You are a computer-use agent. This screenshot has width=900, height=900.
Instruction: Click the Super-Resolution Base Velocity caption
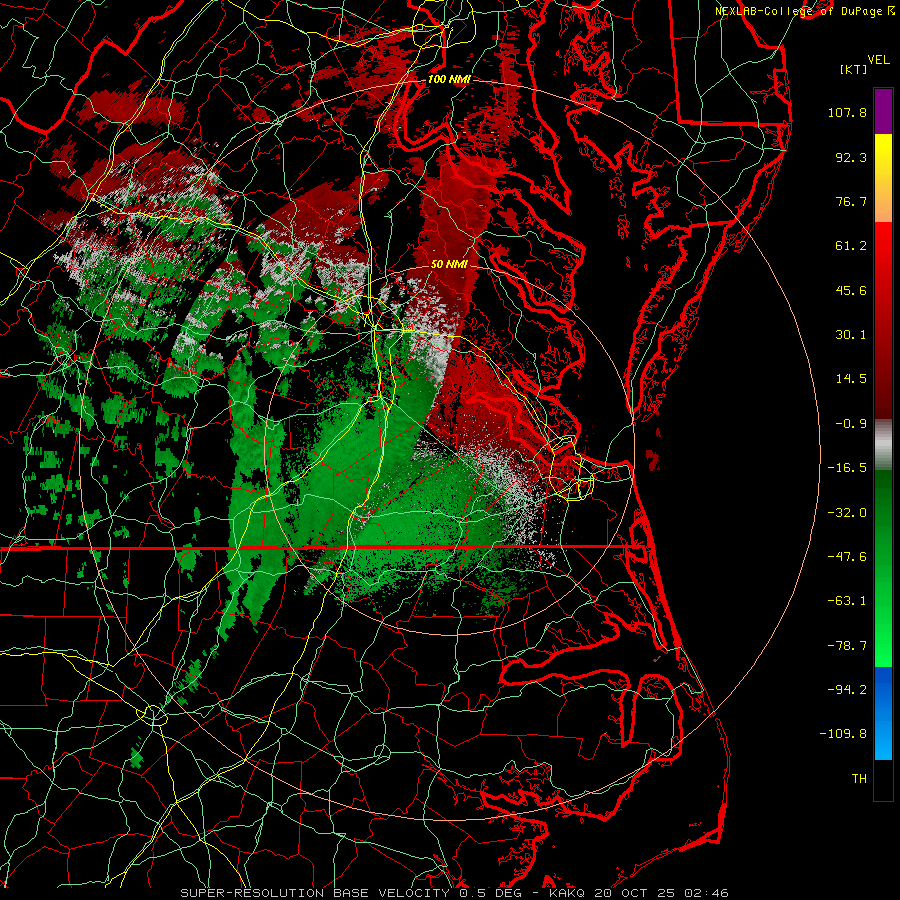[x=455, y=893]
